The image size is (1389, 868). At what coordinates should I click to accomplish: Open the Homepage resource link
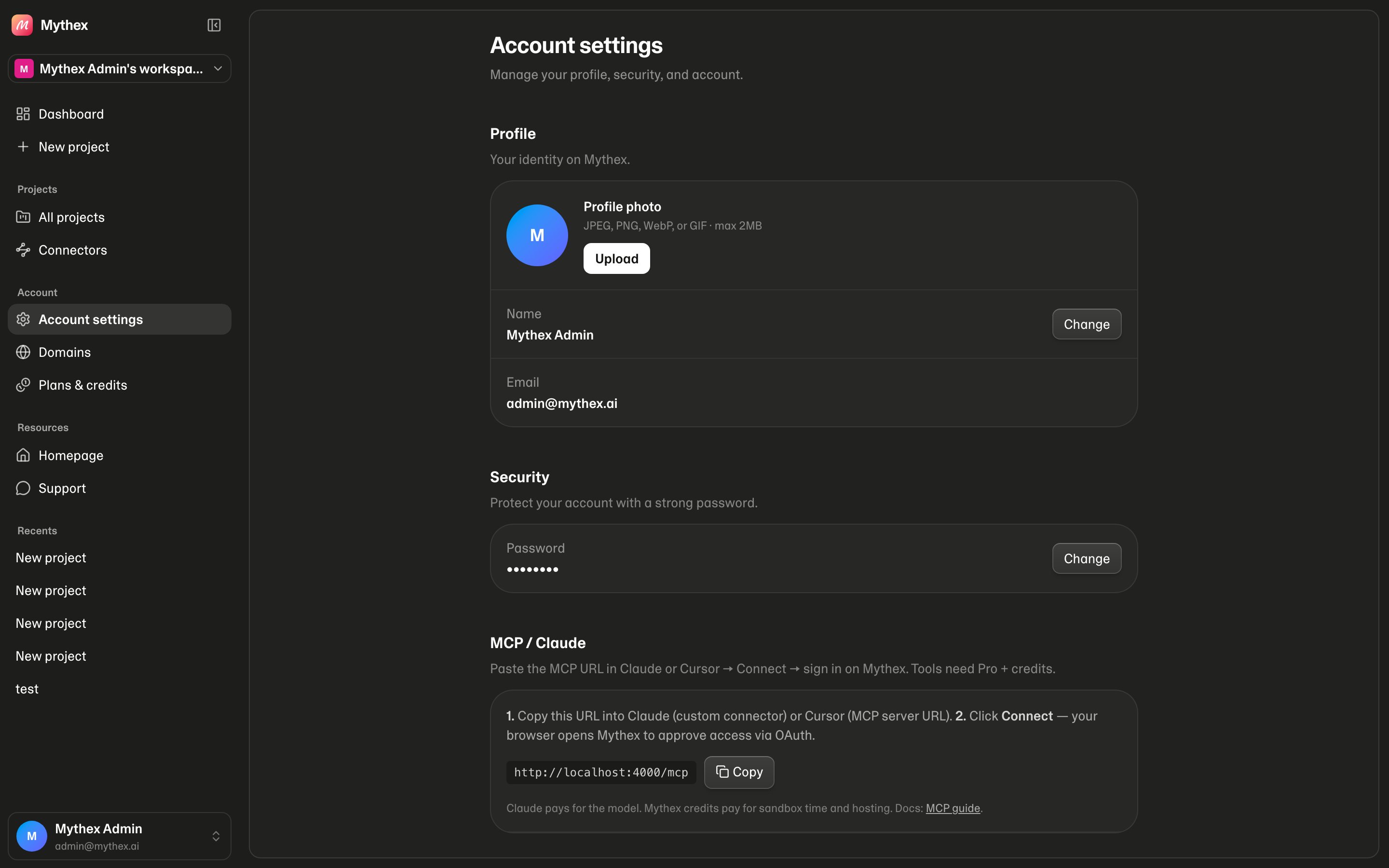120,455
